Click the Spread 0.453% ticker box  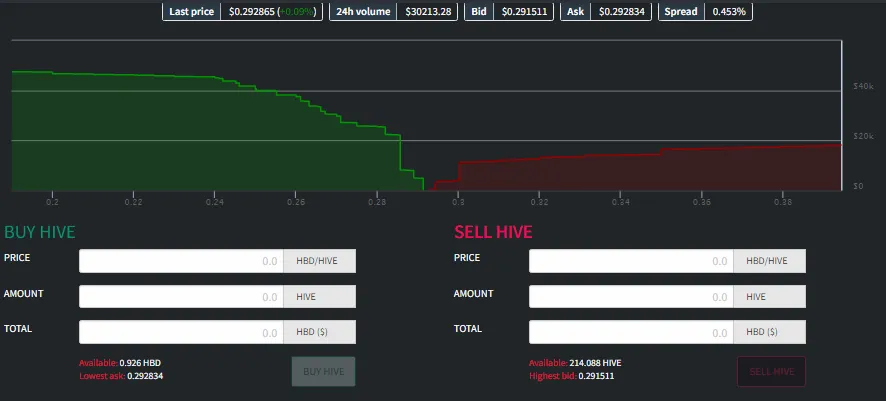(x=705, y=11)
